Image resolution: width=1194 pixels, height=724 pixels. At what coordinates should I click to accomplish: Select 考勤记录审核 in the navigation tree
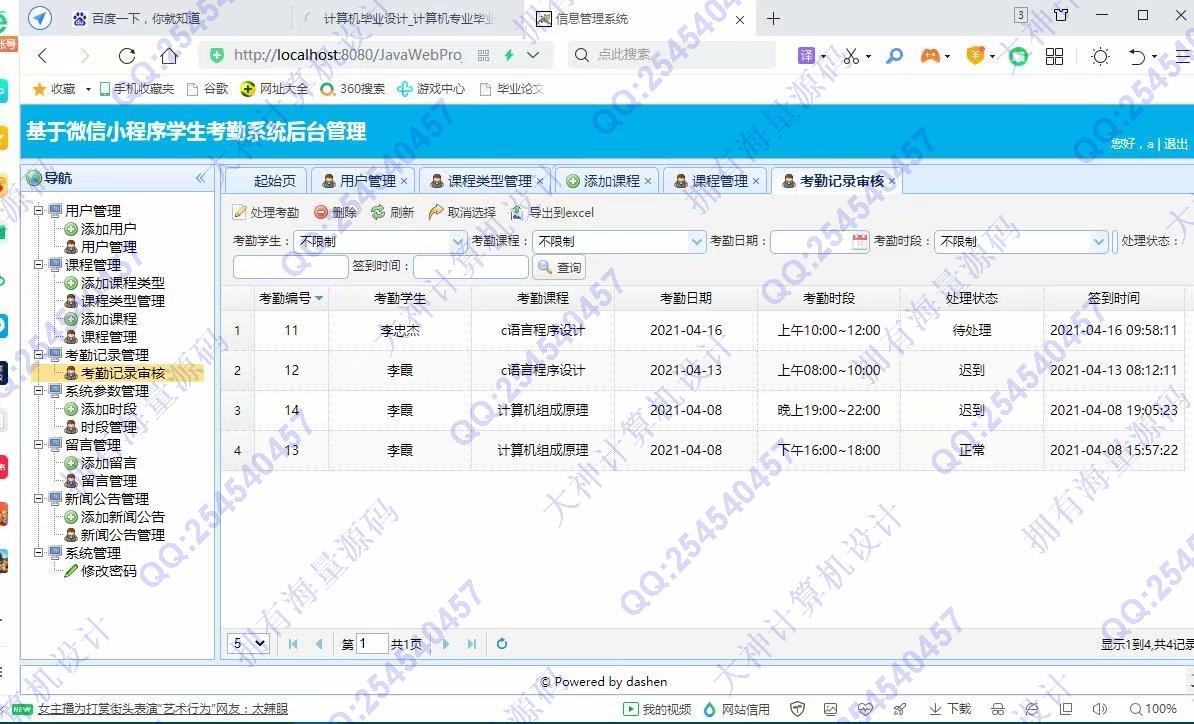coord(123,373)
